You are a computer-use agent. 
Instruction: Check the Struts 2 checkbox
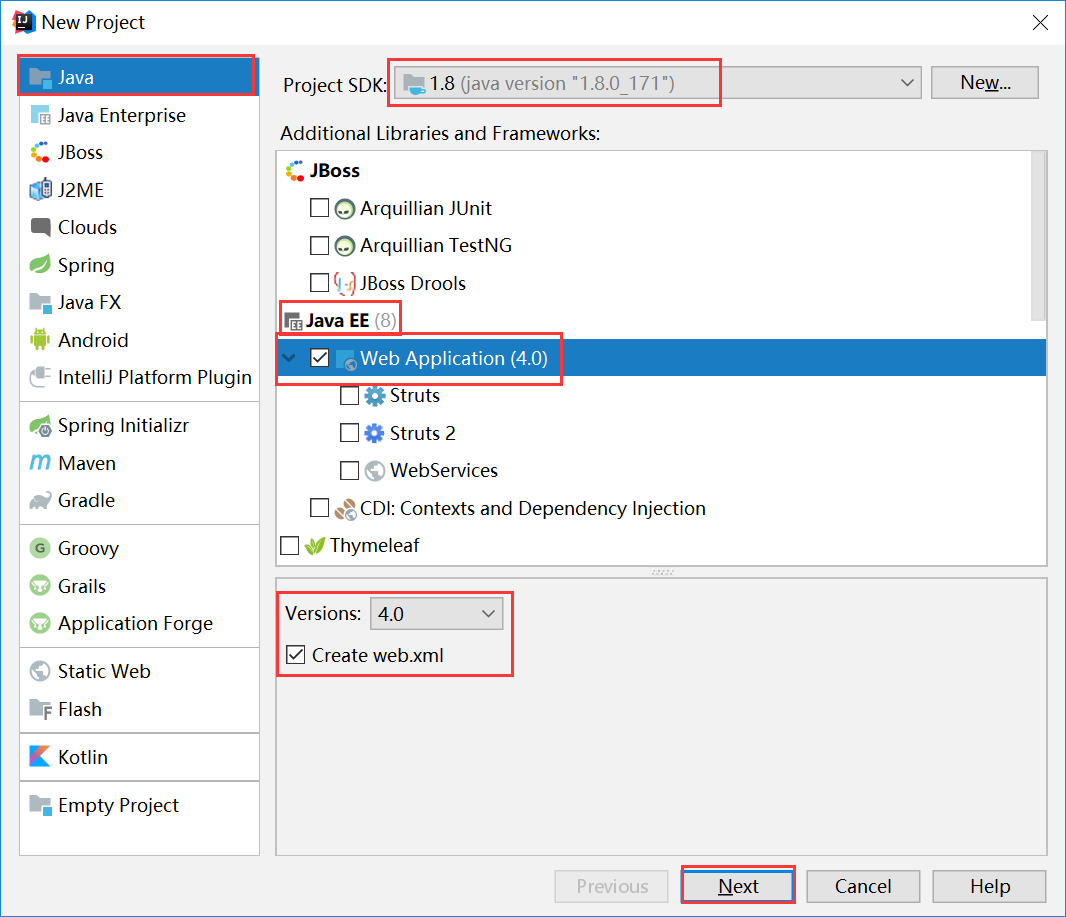coord(349,432)
